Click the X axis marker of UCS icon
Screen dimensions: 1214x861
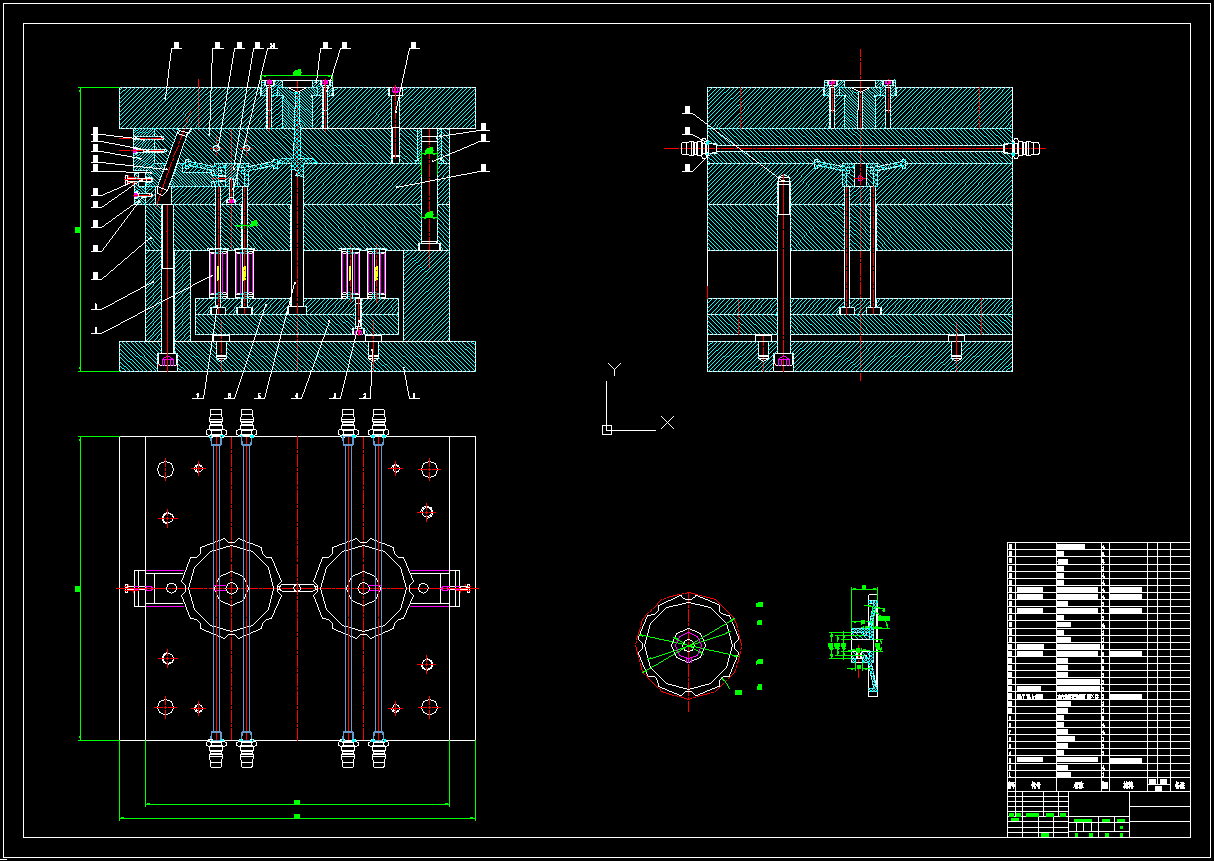tap(667, 423)
